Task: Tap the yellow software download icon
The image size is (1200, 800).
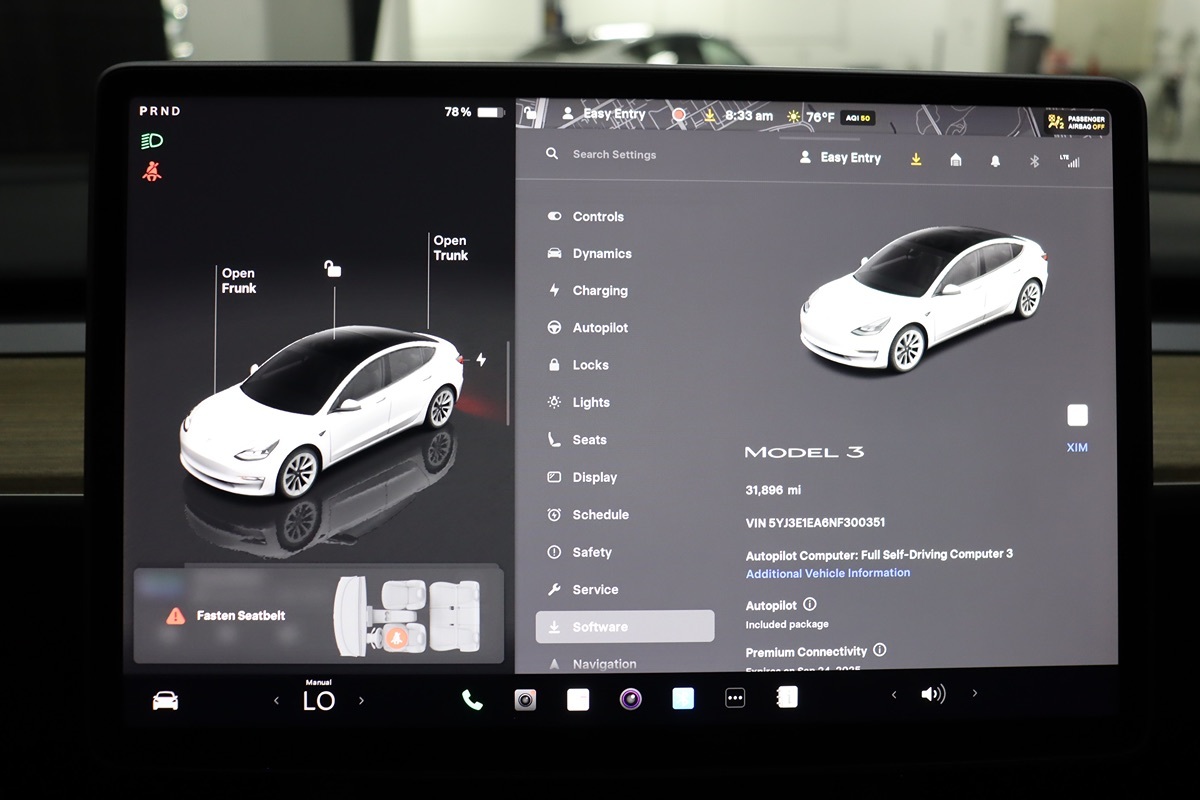Action: [916, 159]
